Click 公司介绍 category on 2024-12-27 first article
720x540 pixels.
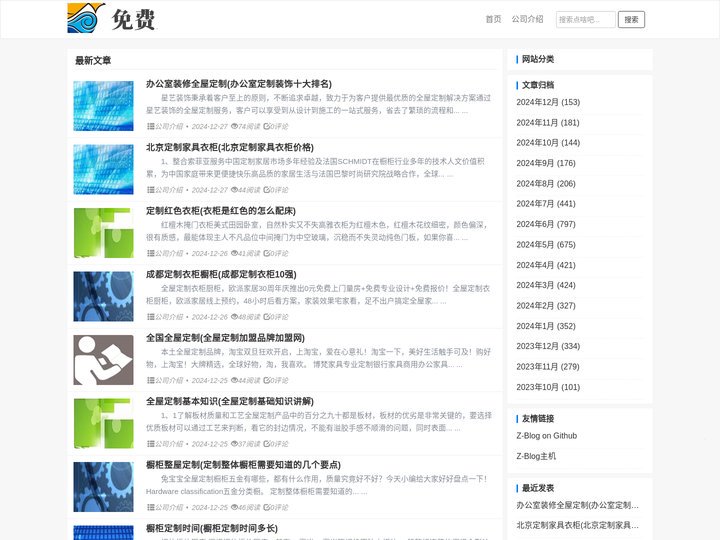pyautogui.click(x=169, y=126)
